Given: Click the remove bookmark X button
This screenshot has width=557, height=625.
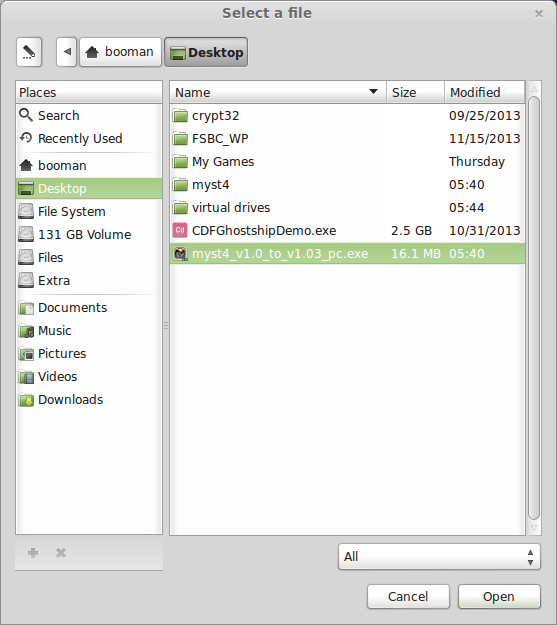Looking at the screenshot, I should pyautogui.click(x=61, y=553).
